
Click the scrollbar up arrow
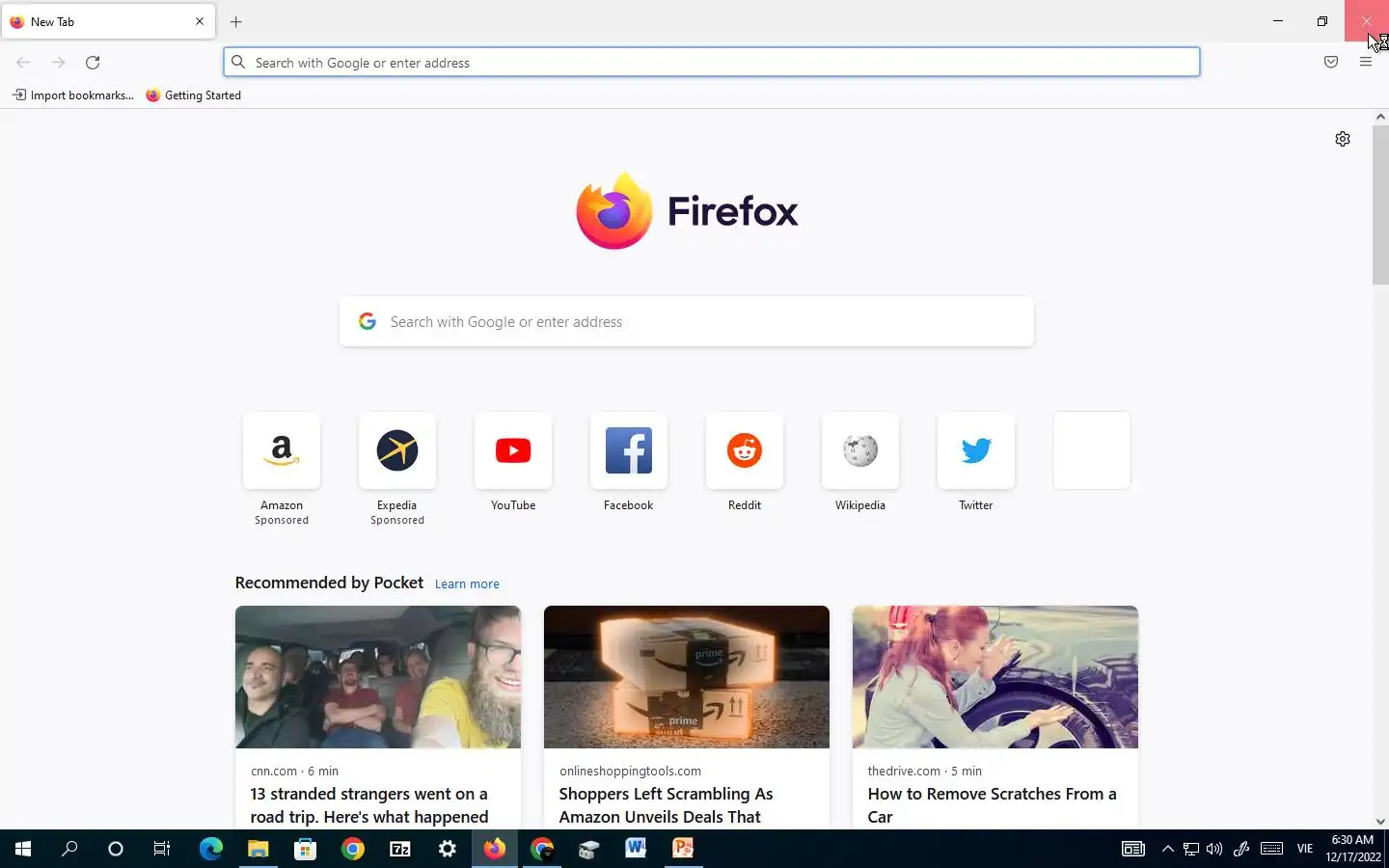pyautogui.click(x=1380, y=117)
